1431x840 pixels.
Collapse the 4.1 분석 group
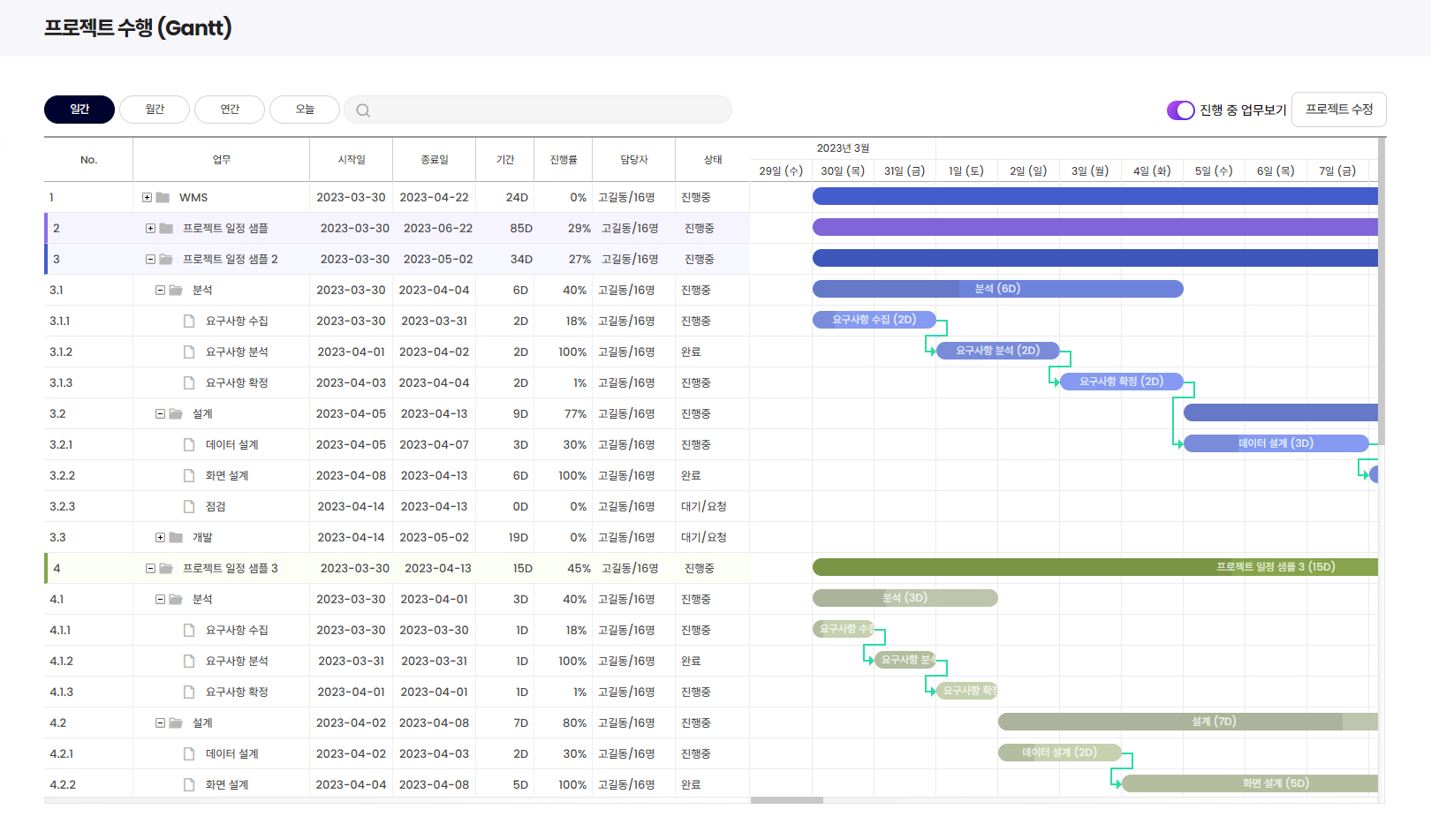[160, 600]
